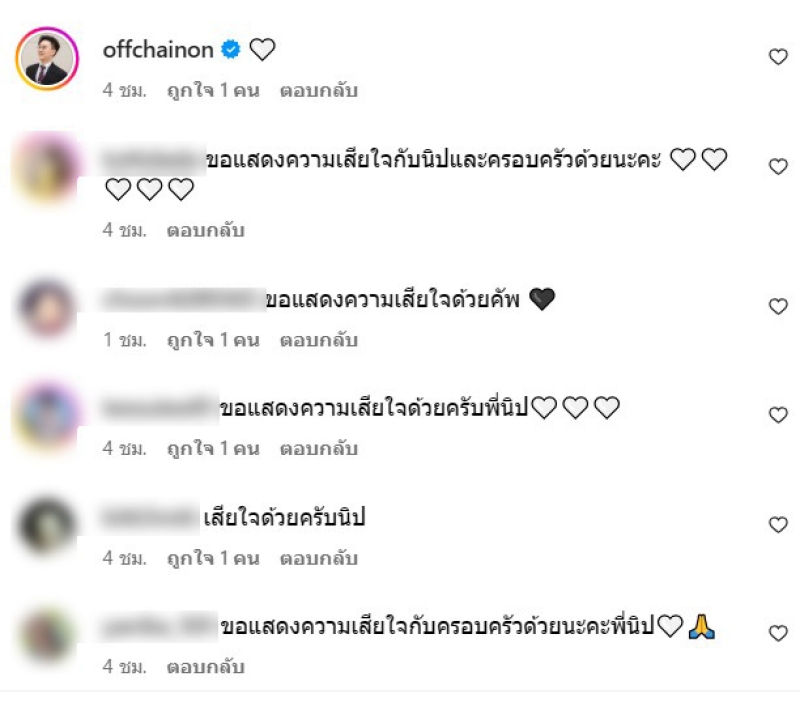Open the verified badge next to offchainon

coord(231,49)
